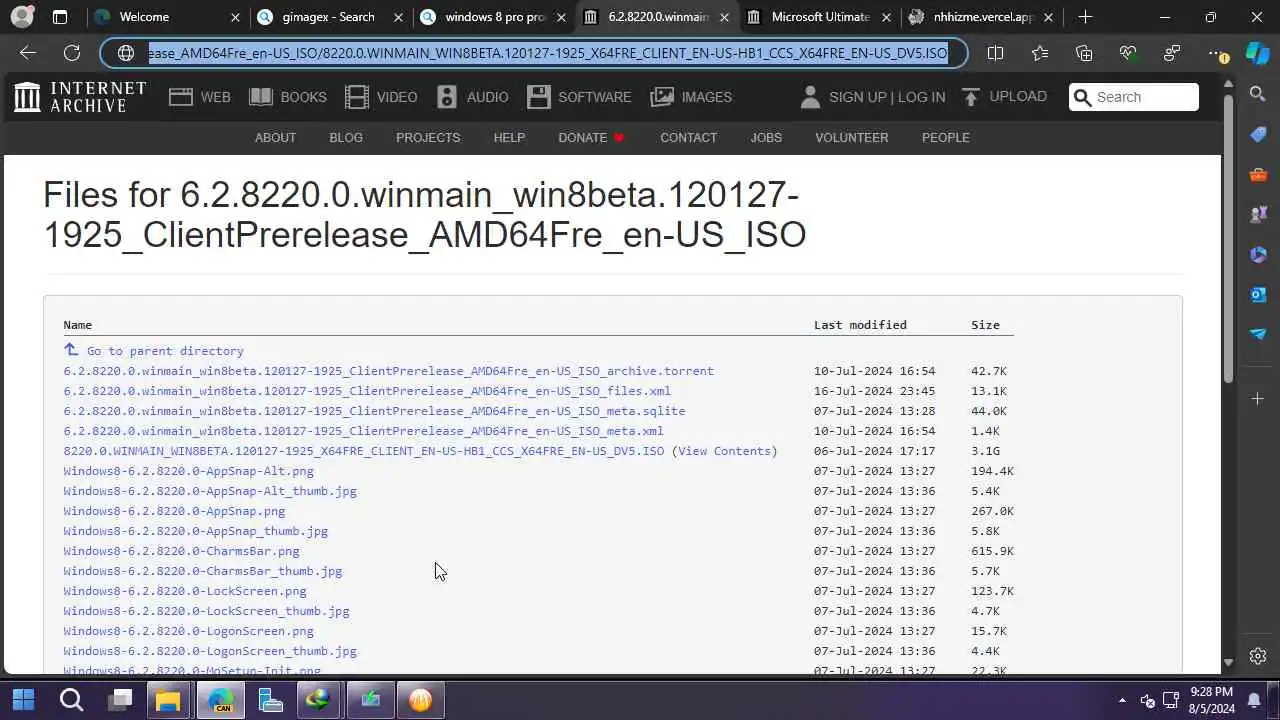This screenshot has height=720, width=1280.
Task: Open Edge collections
Action: [x=1084, y=53]
